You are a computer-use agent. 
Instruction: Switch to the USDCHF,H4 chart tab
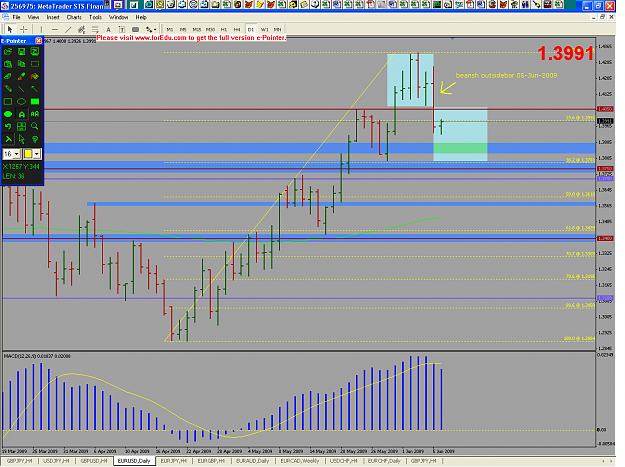coord(344,461)
